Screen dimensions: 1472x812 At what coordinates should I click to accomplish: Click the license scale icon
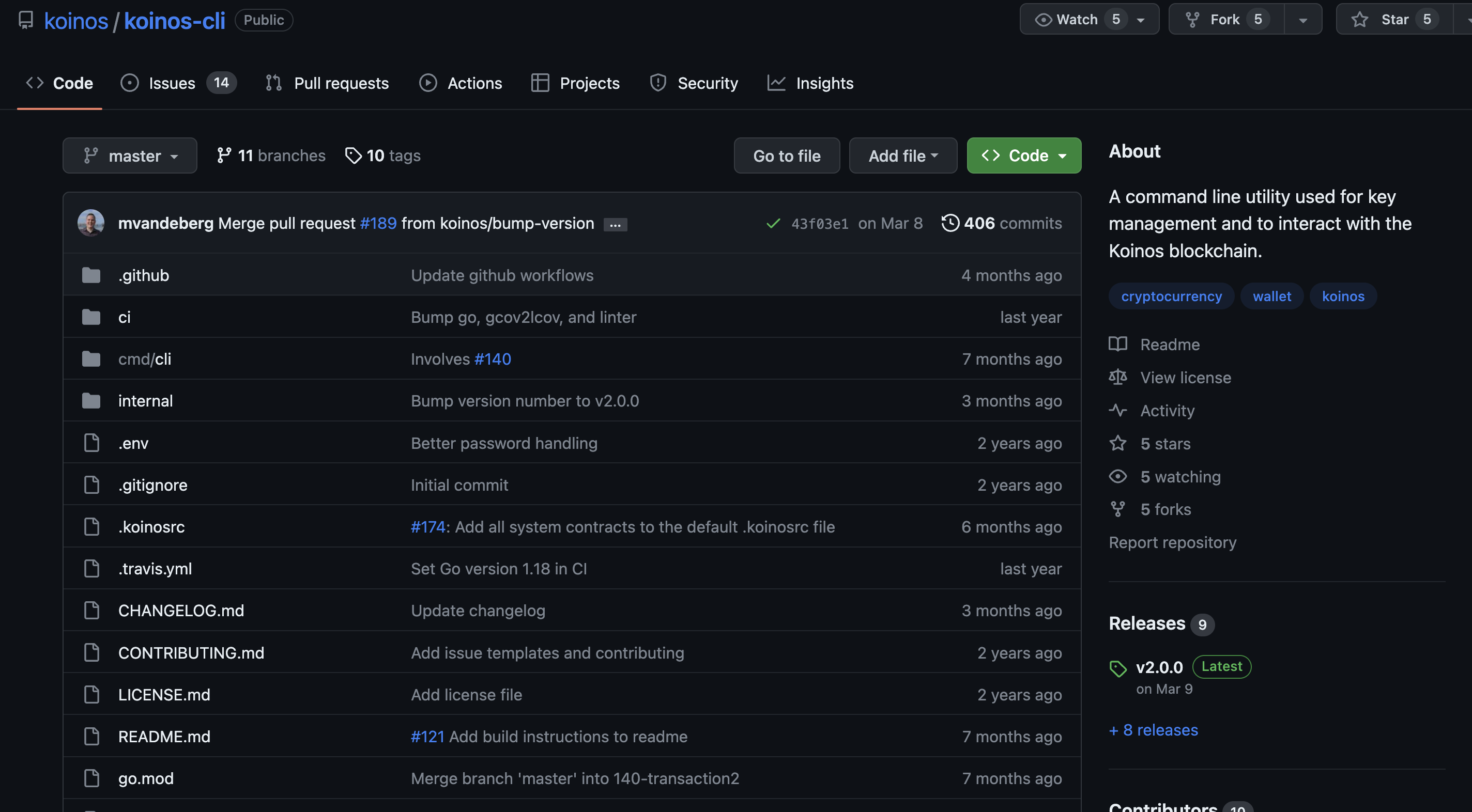[1118, 378]
